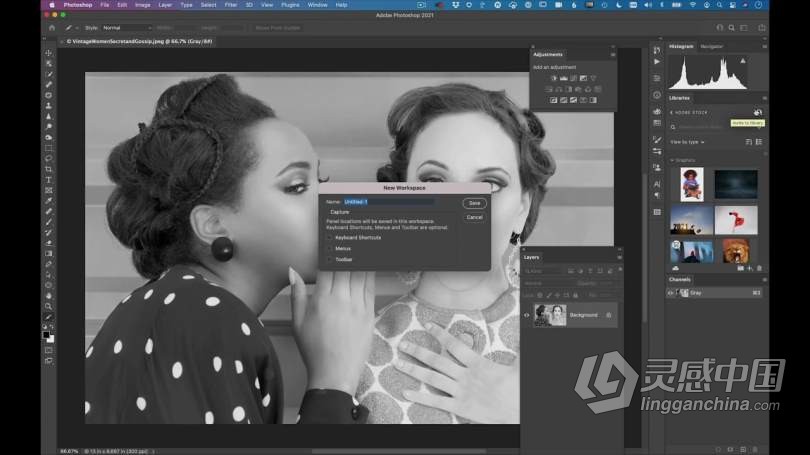Enable the Keyboard Shortcuts checkbox

point(330,238)
